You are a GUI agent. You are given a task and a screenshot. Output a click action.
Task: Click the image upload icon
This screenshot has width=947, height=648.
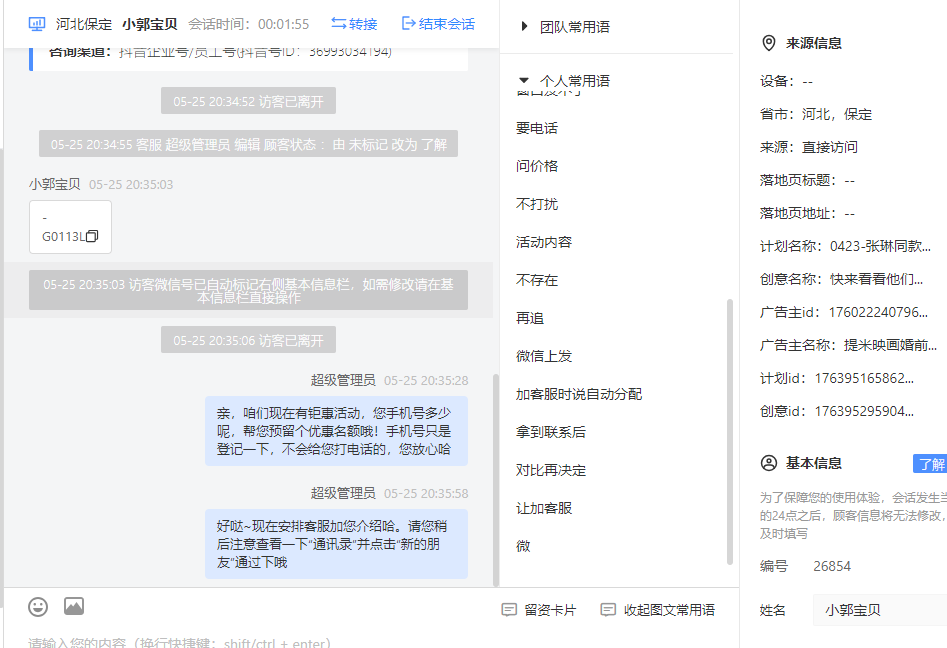[x=74, y=606]
